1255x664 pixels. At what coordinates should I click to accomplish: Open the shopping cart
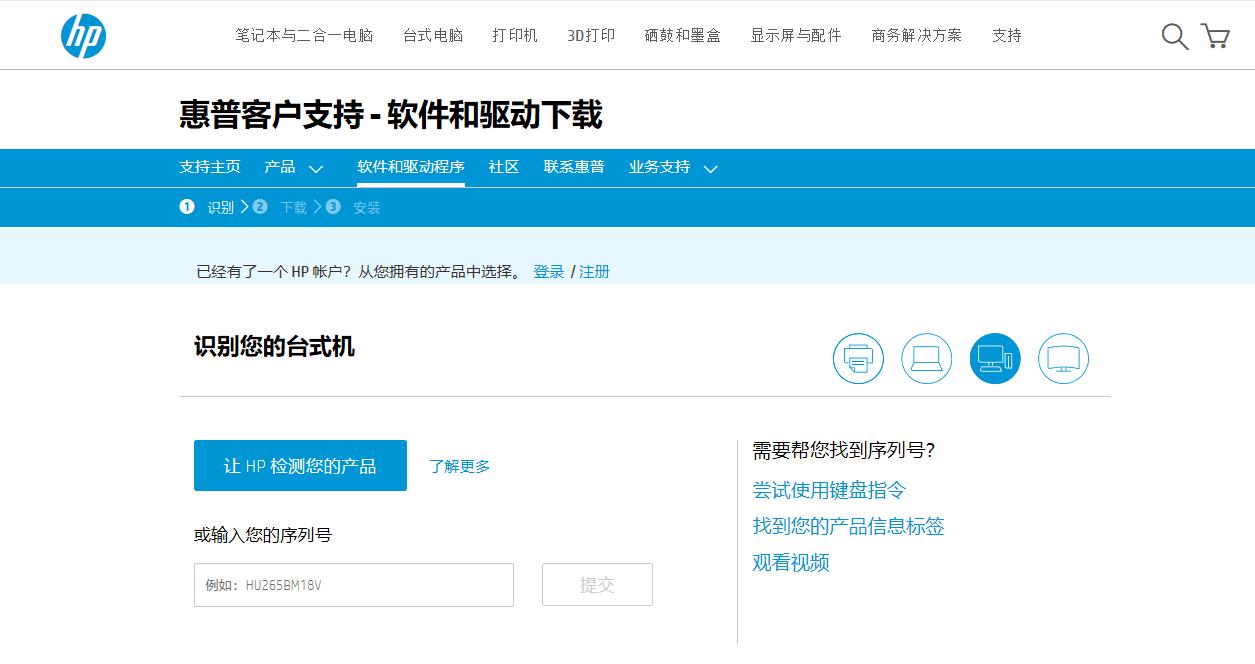(1216, 35)
